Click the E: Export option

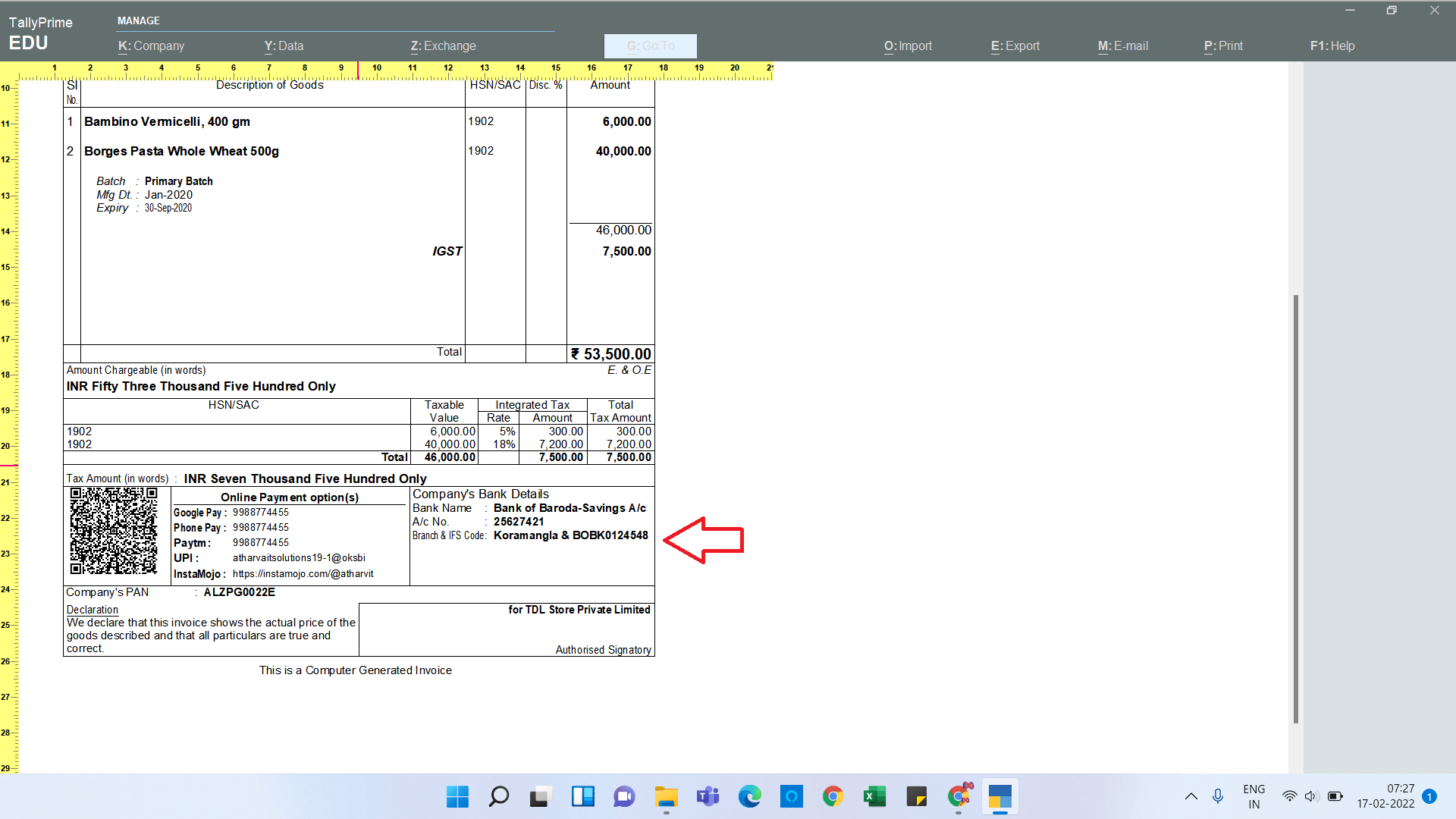click(x=1015, y=45)
